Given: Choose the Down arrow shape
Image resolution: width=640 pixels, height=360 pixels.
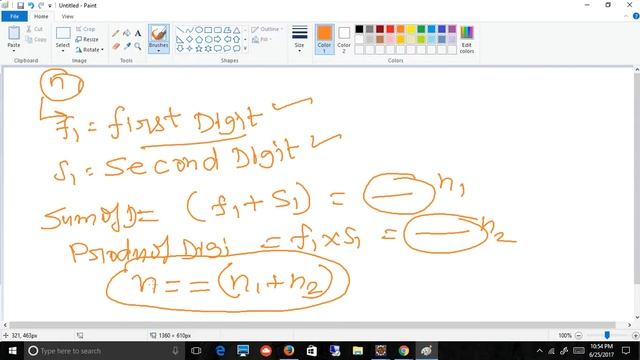Looking at the screenshot, I should 180,49.
